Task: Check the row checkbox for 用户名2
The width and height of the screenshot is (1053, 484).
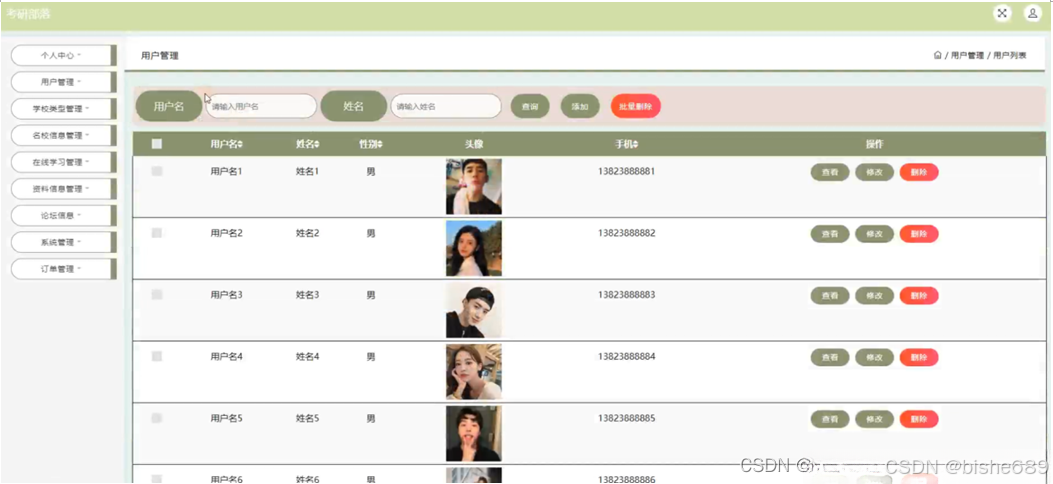Action: 157,233
